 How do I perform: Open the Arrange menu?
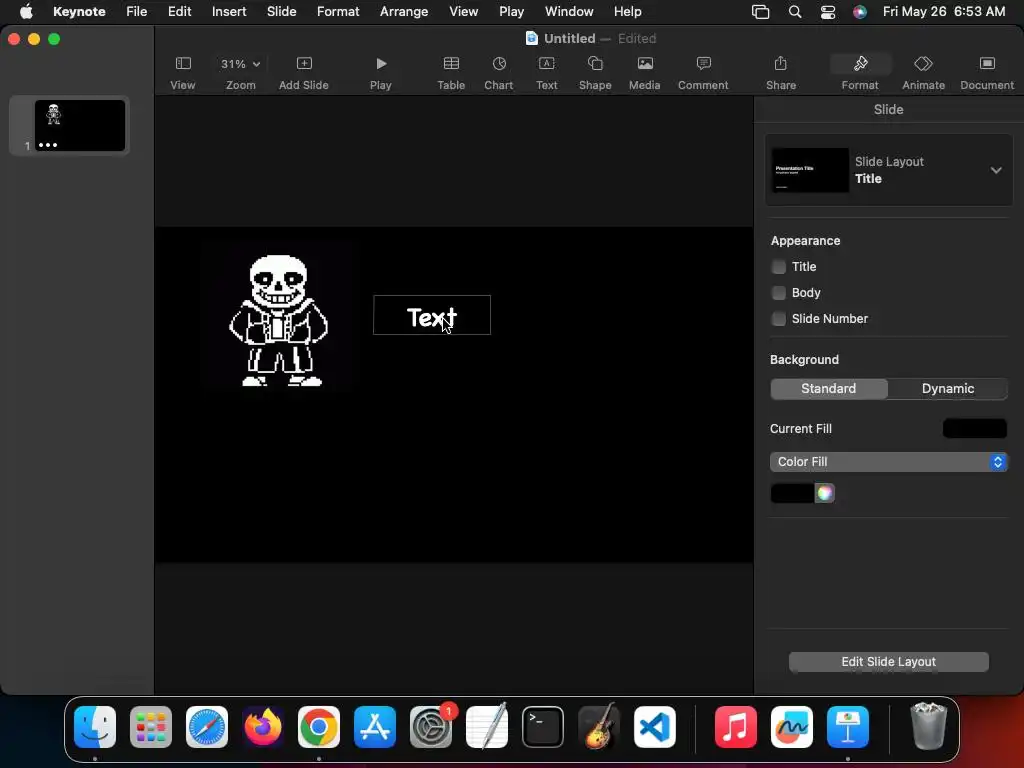[404, 11]
